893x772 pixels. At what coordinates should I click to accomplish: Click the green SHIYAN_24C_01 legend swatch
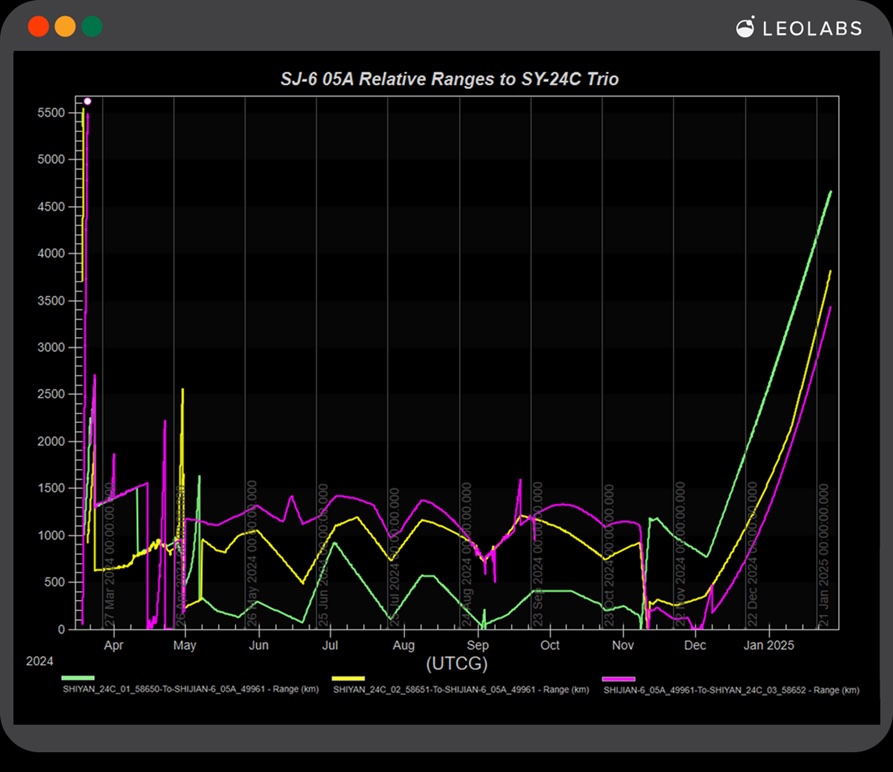click(77, 679)
